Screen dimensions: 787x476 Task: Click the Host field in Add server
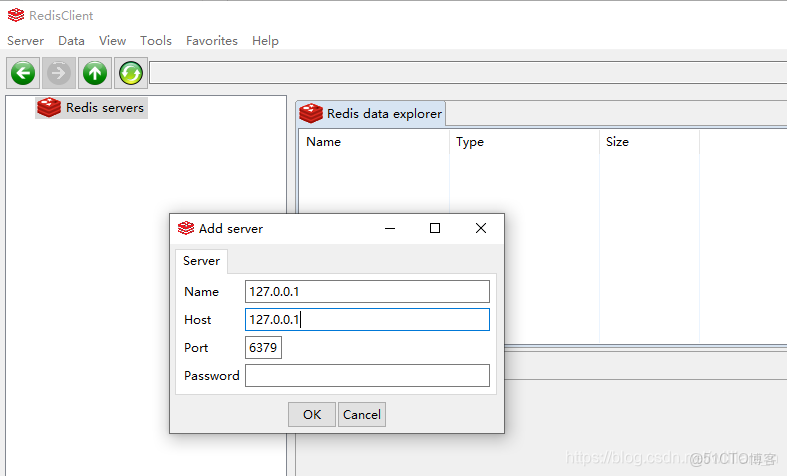367,319
